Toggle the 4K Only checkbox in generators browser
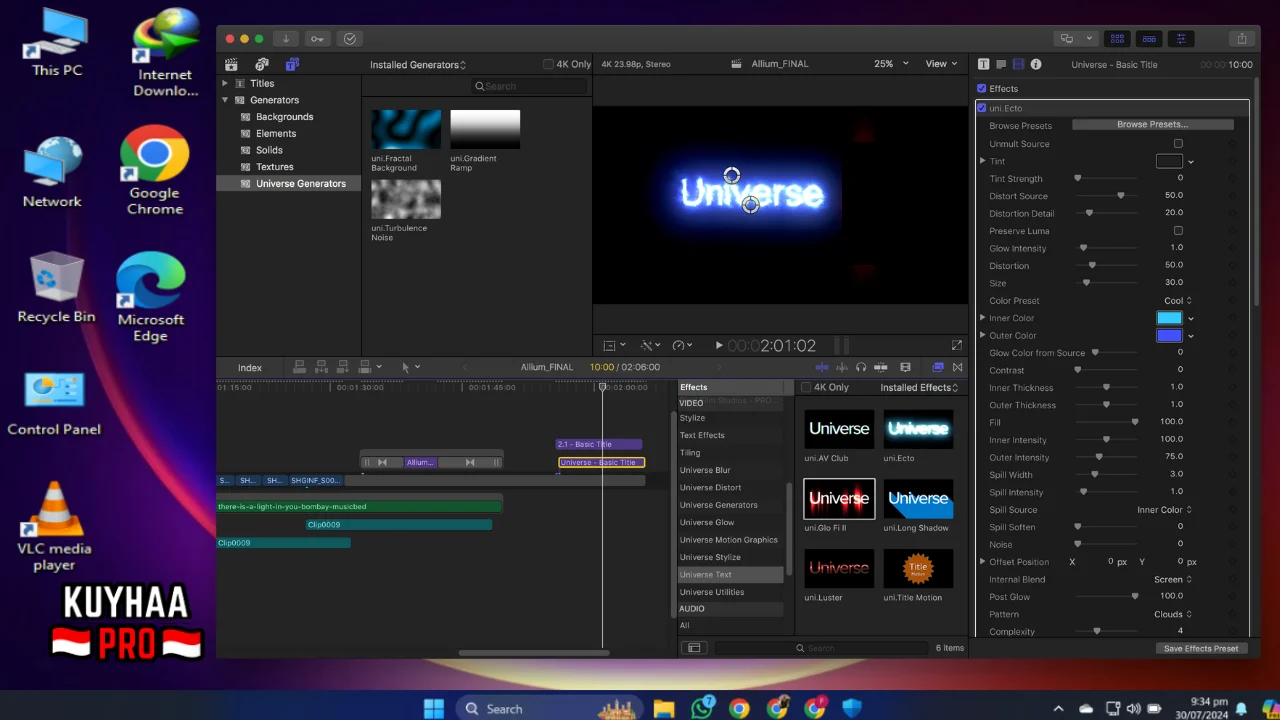The height and width of the screenshot is (720, 1280). [548, 64]
